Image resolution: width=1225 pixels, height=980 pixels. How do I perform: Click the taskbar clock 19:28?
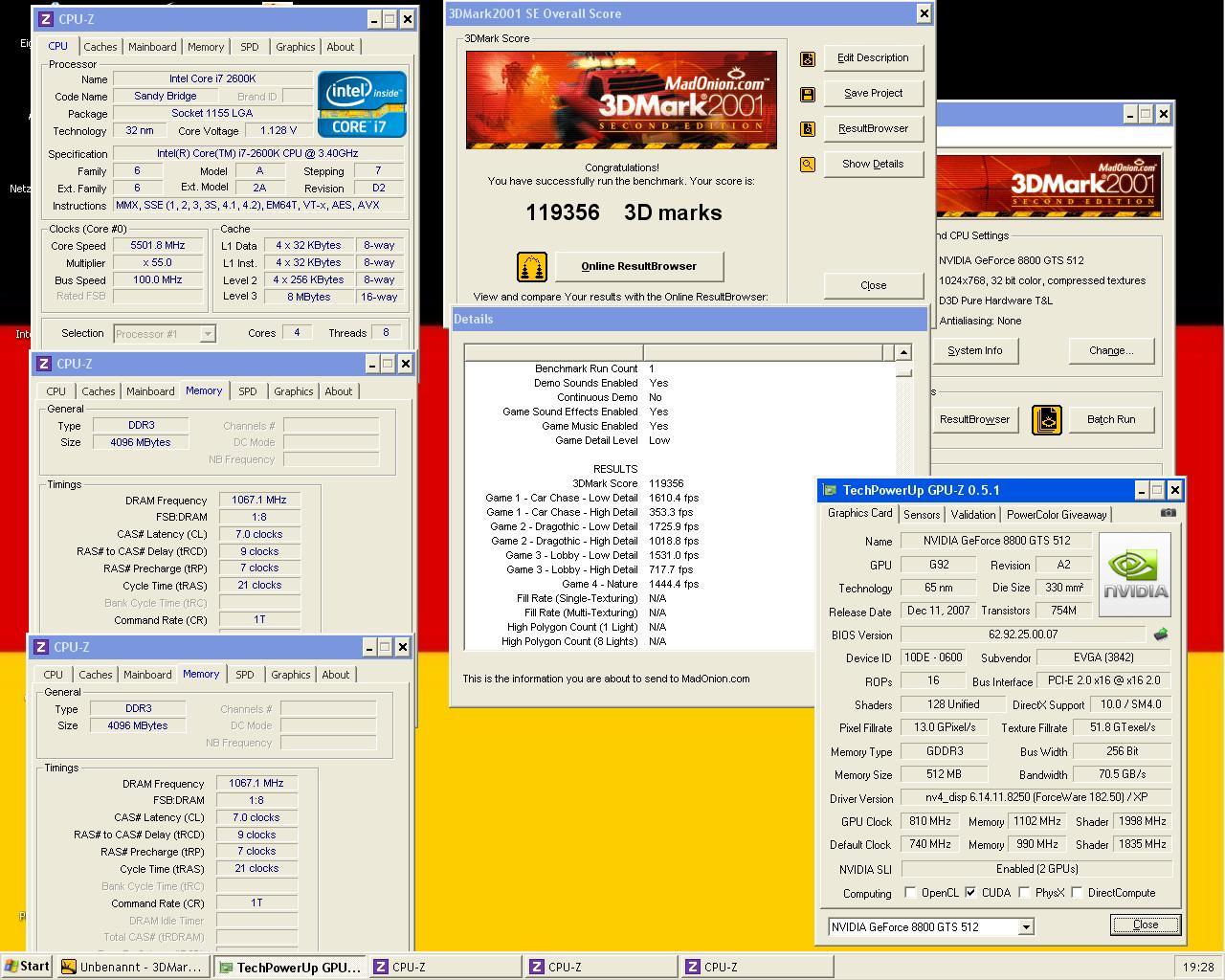1198,967
